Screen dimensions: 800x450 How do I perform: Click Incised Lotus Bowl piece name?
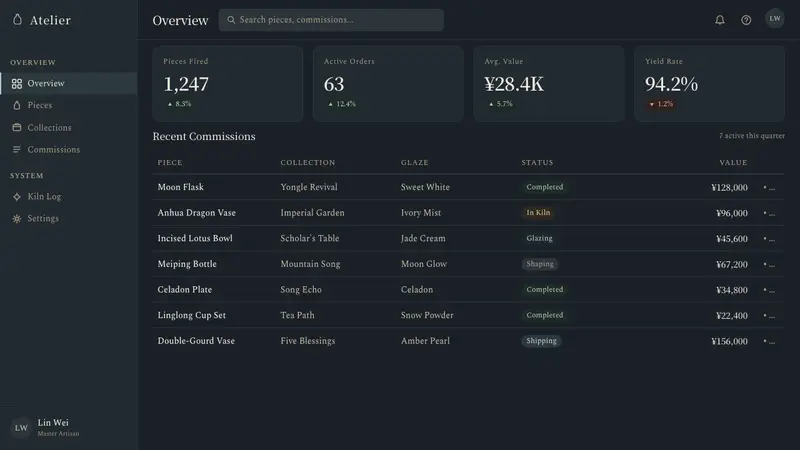195,238
